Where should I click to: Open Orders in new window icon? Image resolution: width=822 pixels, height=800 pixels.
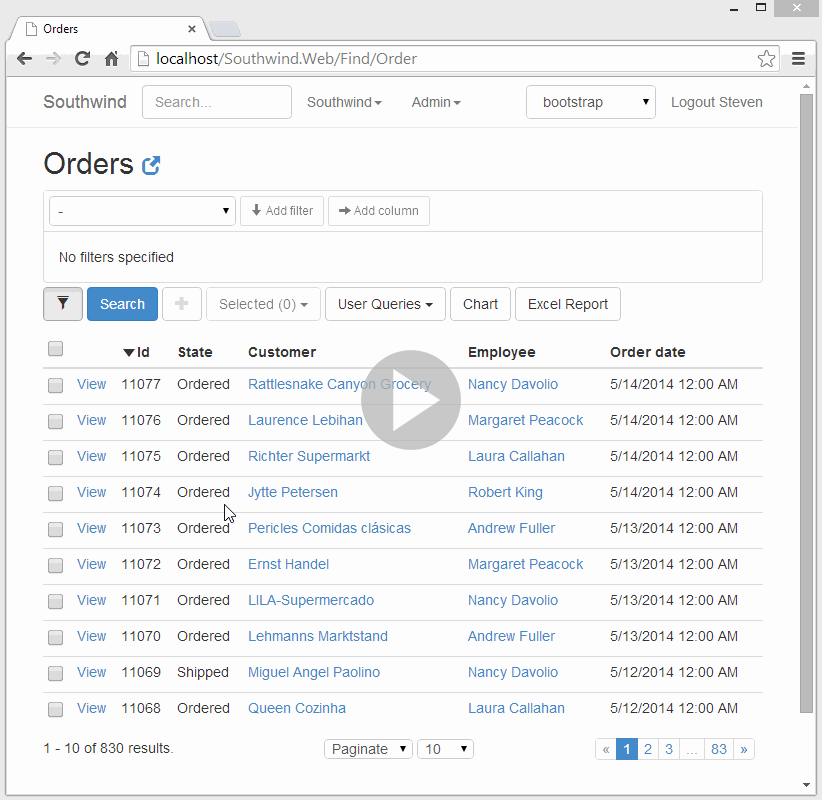pyautogui.click(x=152, y=166)
